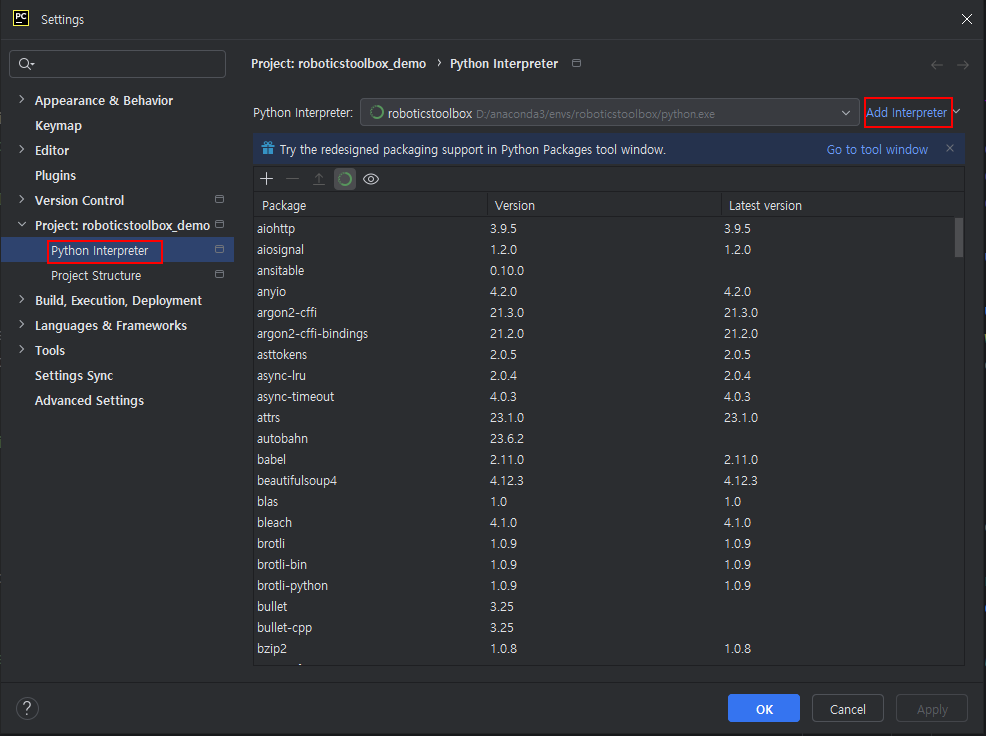Click the Apply button

[x=931, y=709]
